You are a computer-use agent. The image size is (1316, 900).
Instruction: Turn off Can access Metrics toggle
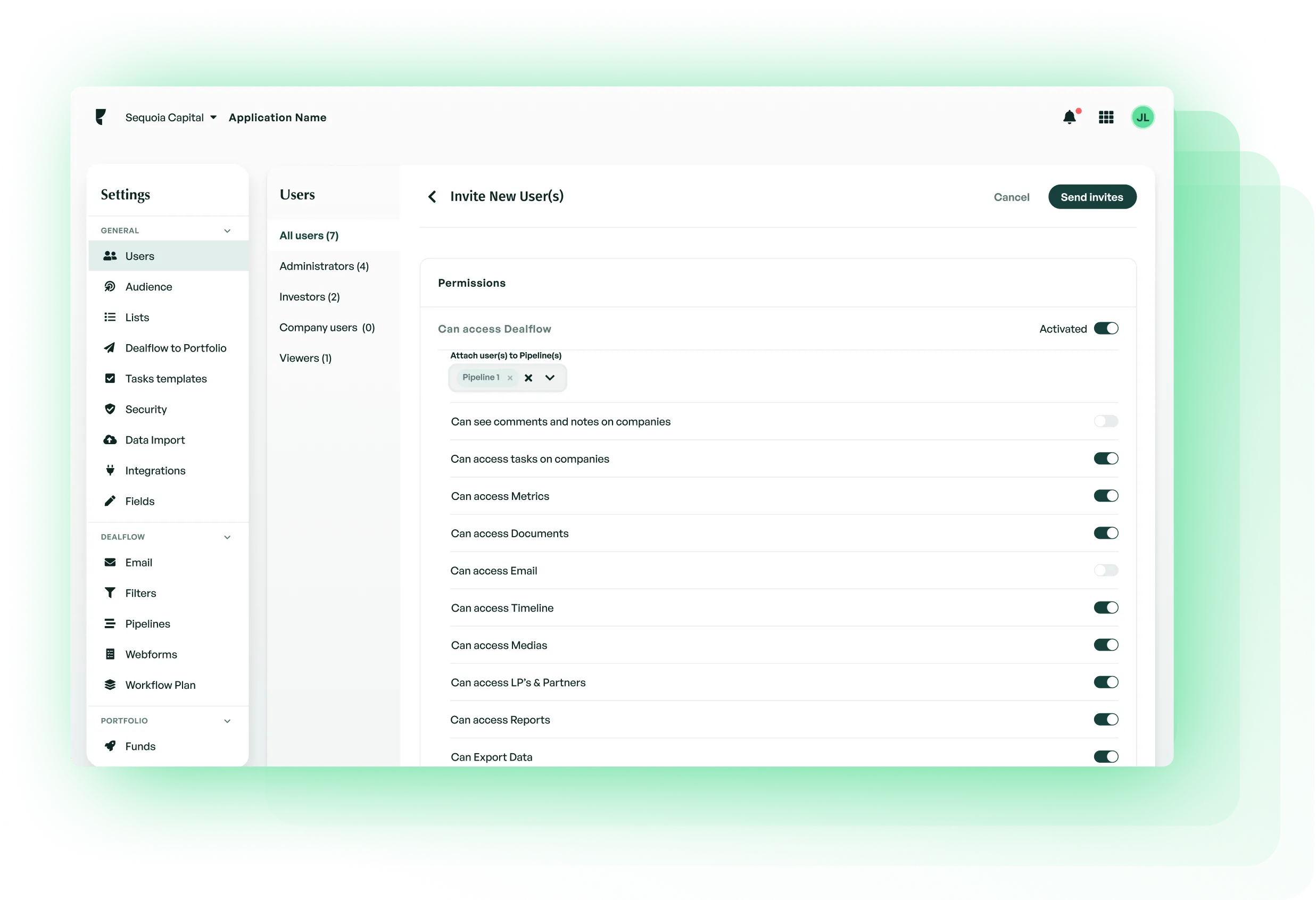tap(1106, 496)
